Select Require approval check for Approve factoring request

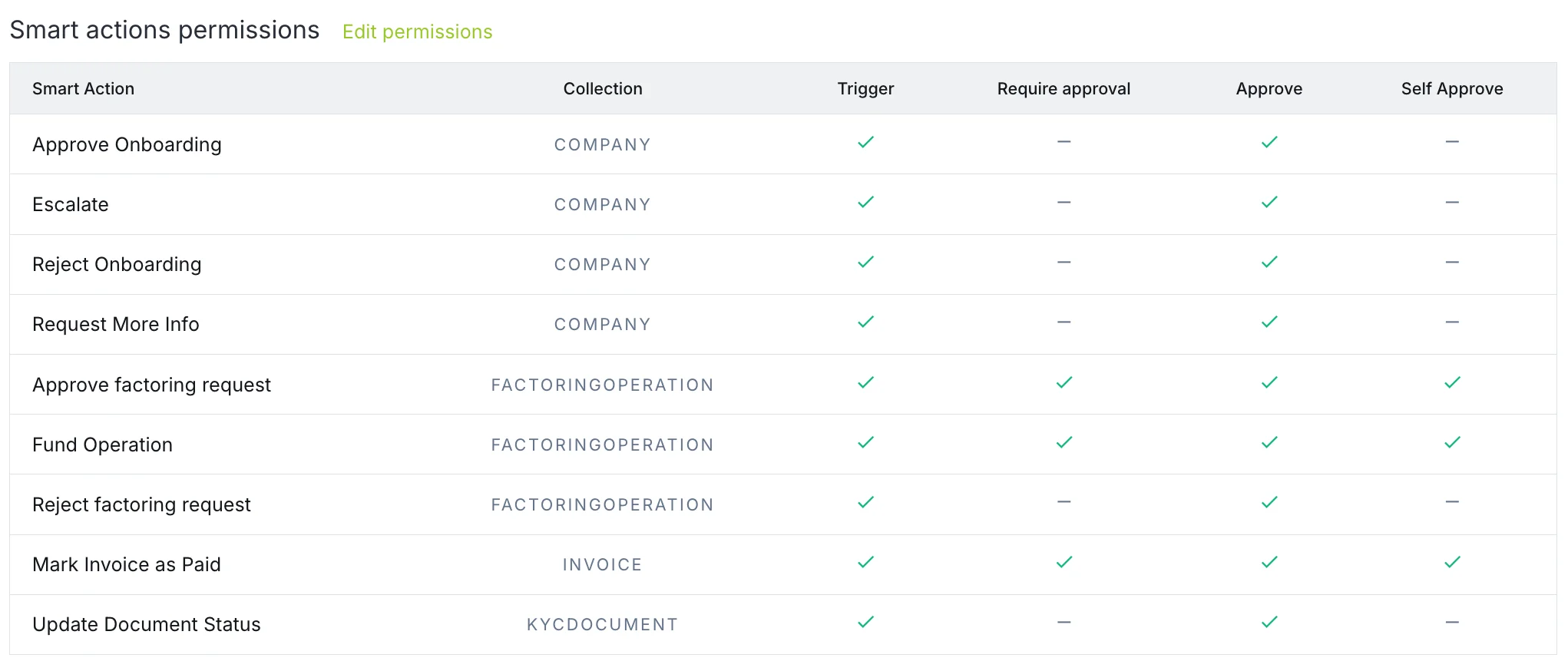pos(1064,382)
